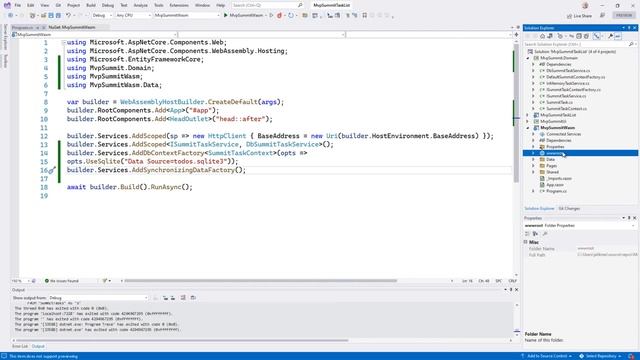Click the Solution Explorer Home icon
Viewport: 640px width, 360px height.
(x=542, y=36)
